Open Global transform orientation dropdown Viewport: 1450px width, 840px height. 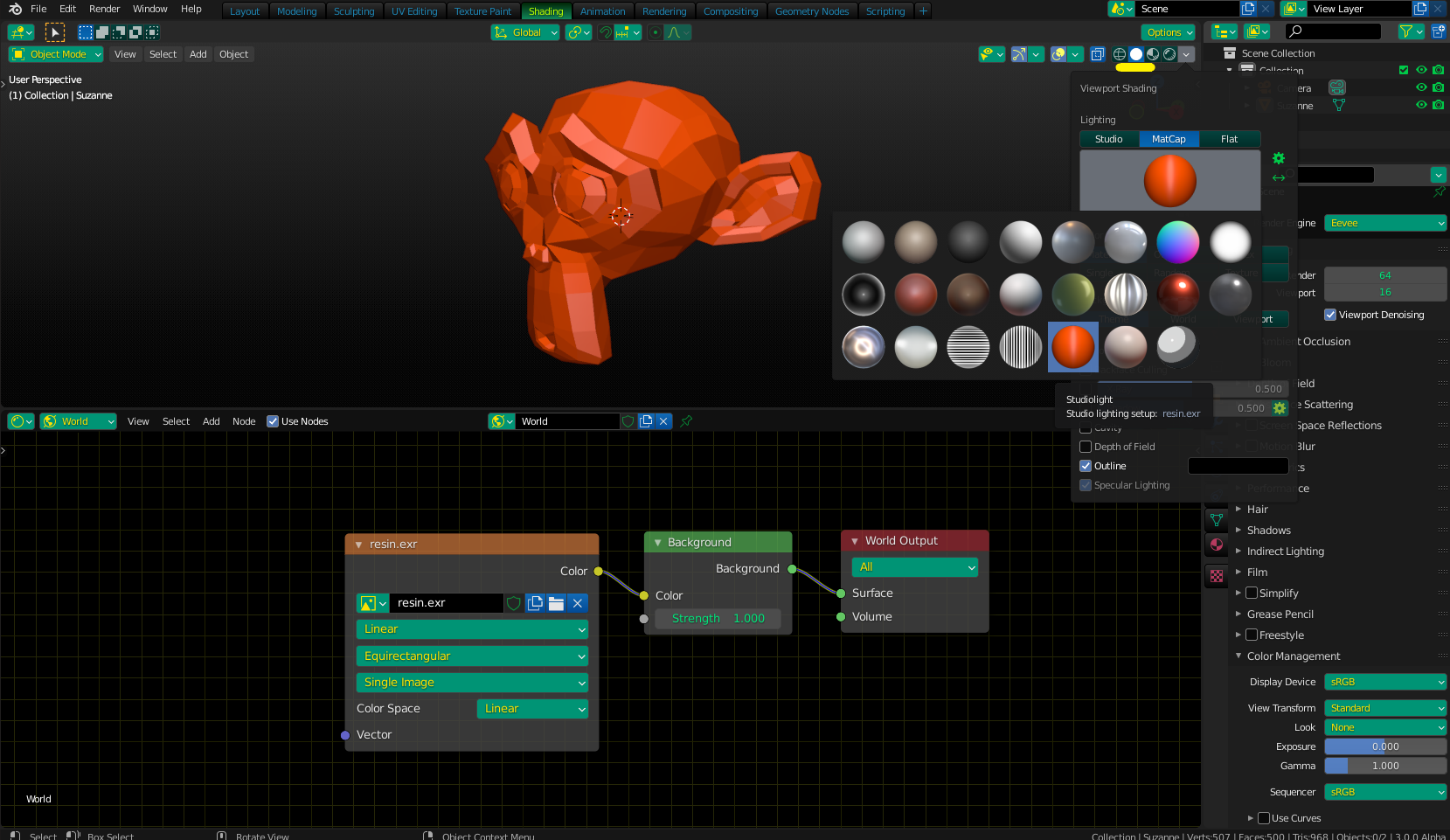point(525,32)
